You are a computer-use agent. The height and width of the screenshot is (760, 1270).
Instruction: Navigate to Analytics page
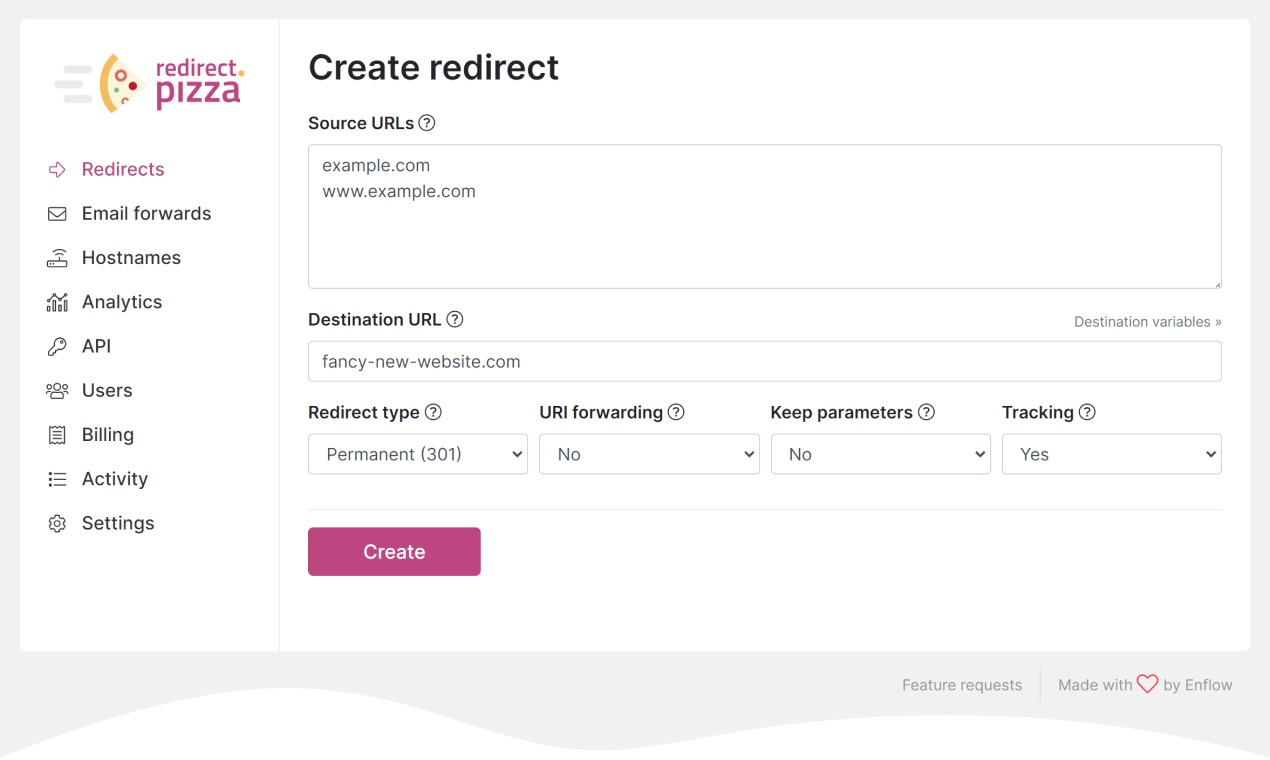122,302
